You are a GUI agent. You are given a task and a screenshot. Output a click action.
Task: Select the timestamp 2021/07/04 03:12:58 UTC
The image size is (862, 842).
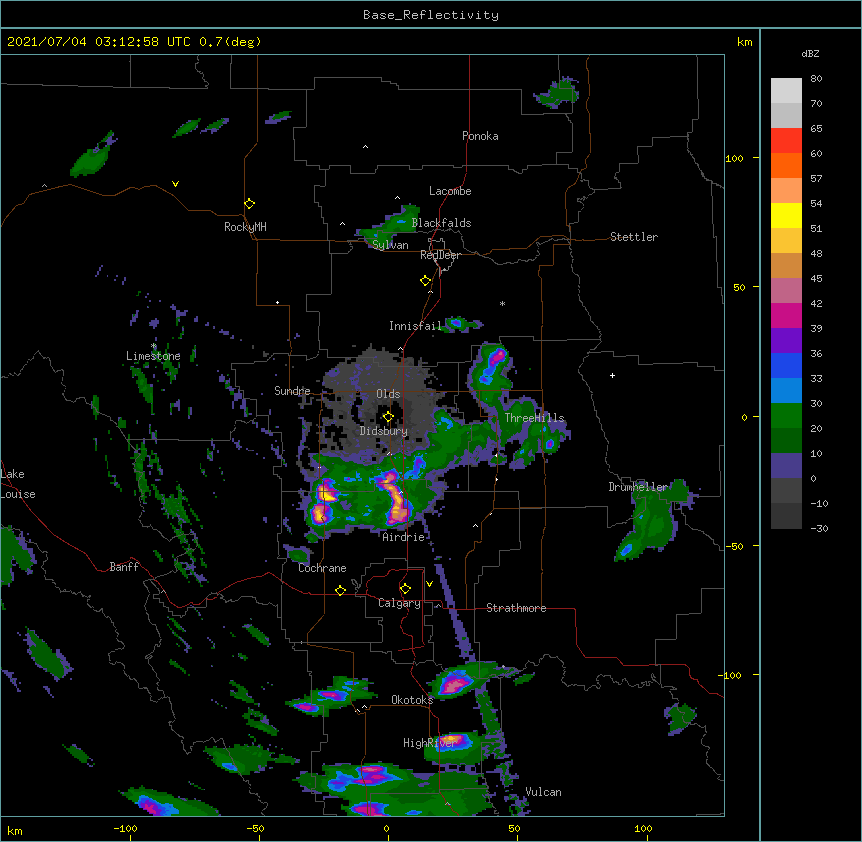coord(98,42)
